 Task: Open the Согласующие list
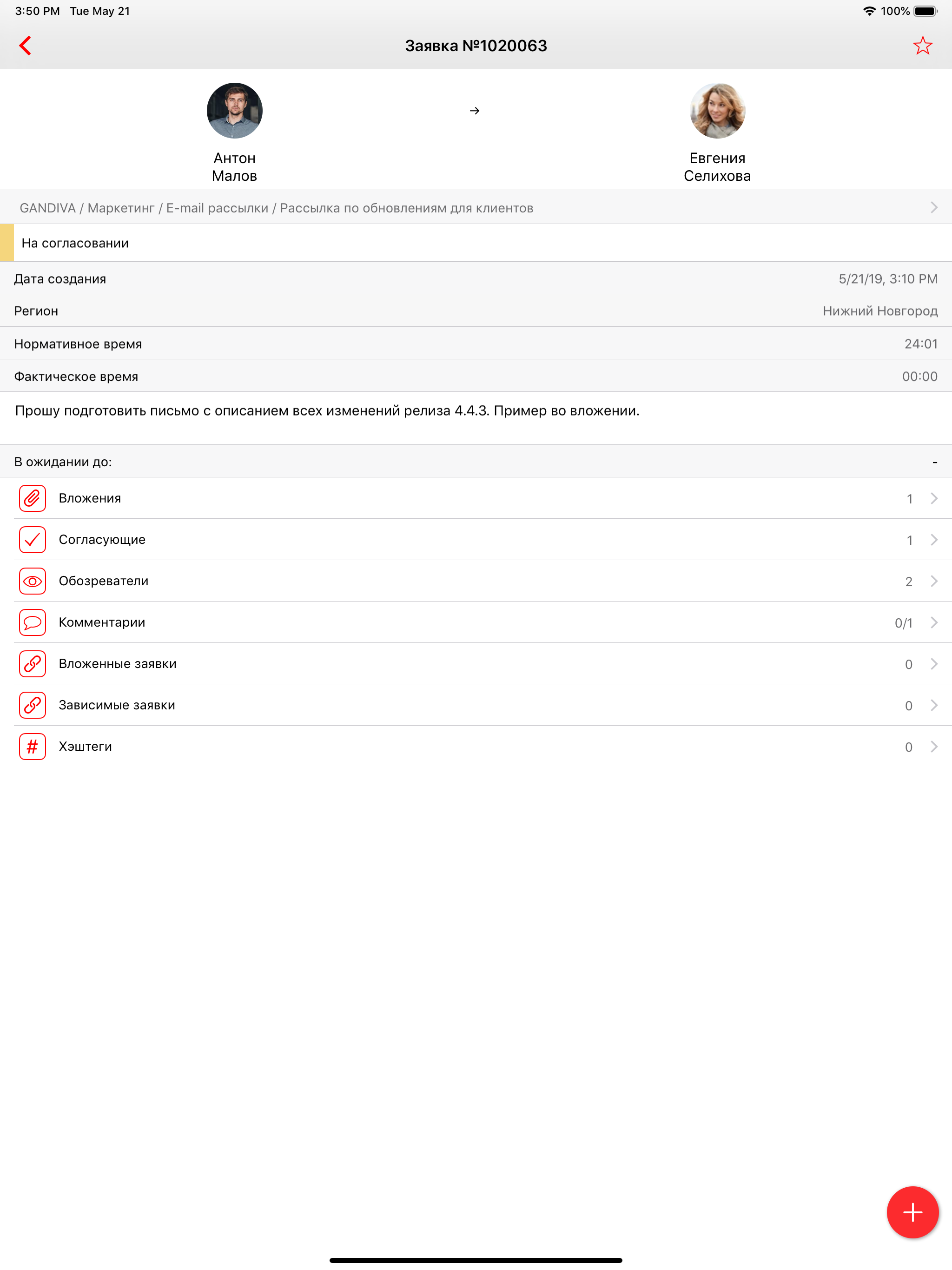point(476,540)
